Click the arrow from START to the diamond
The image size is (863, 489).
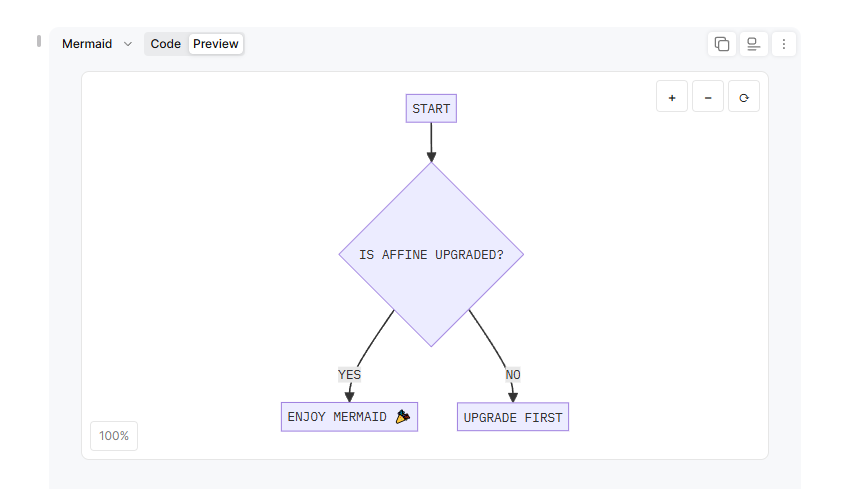point(431,142)
